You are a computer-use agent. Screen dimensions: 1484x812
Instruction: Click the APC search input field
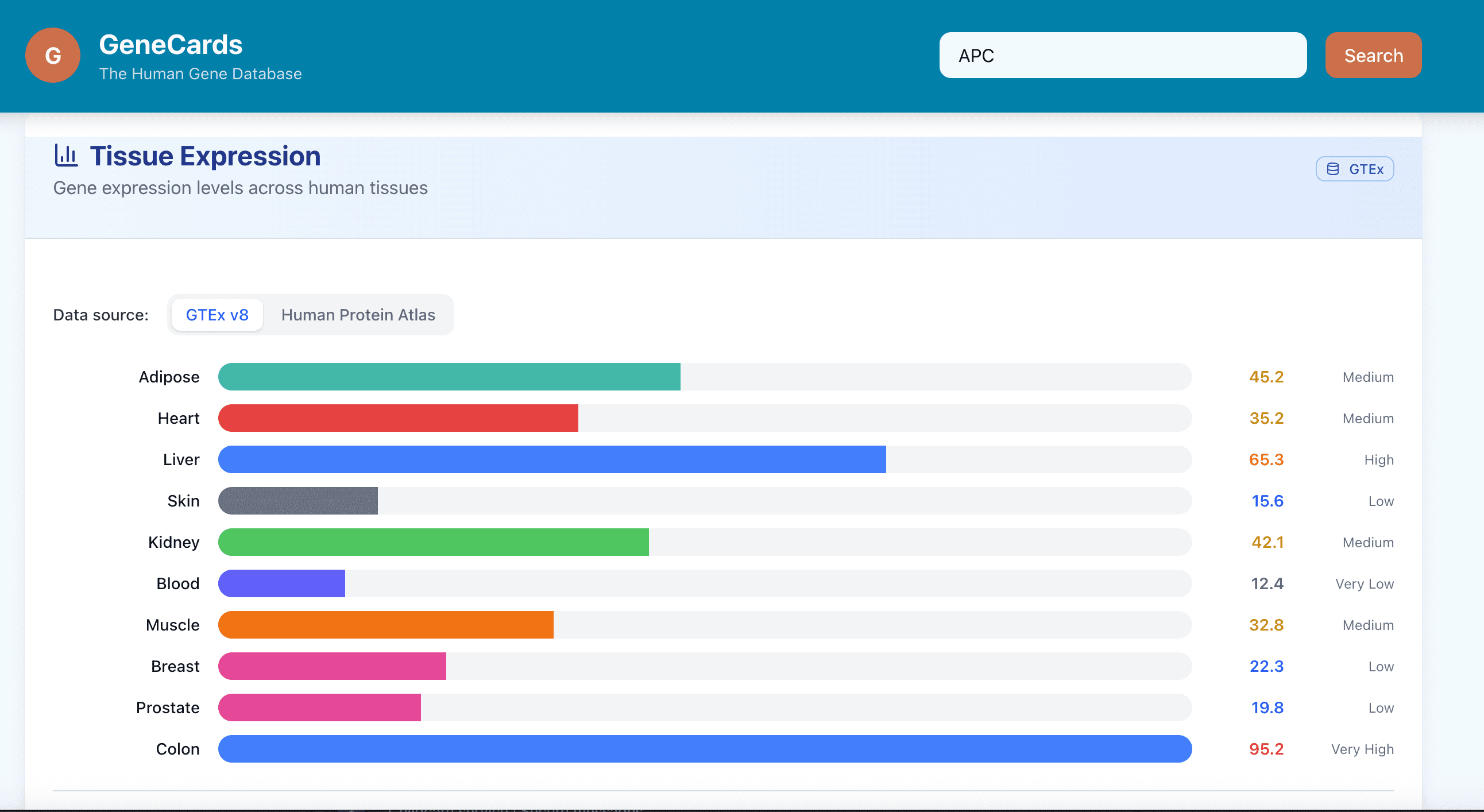pyautogui.click(x=1122, y=55)
